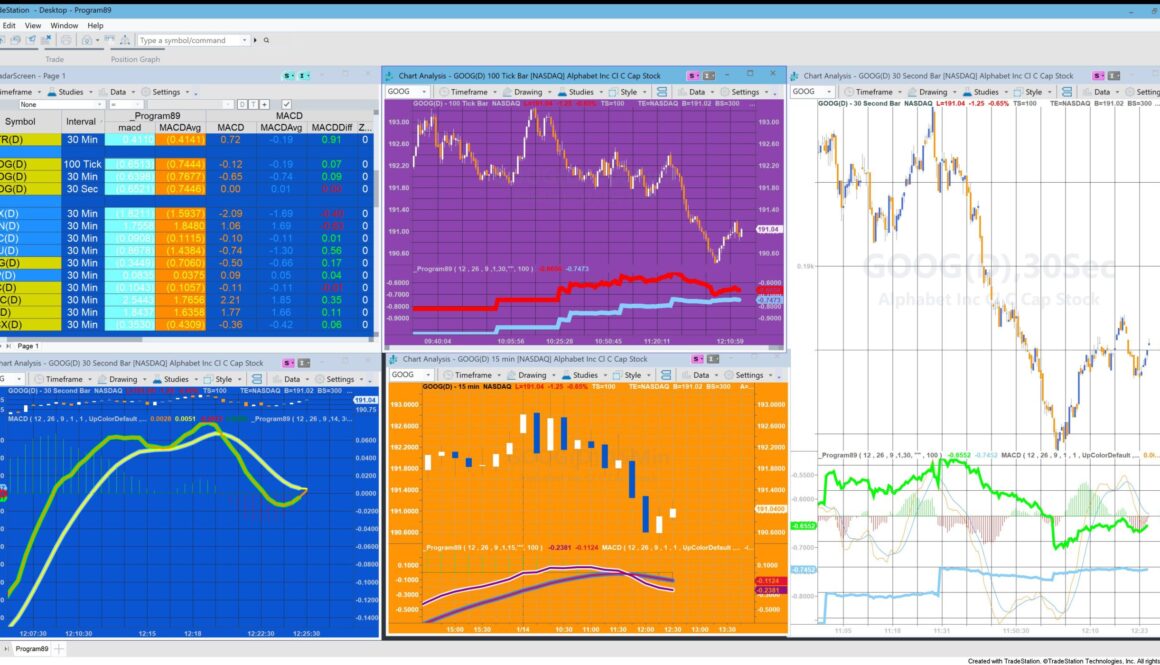Open GOOG symbol dropdown in 100 Tick chart

pos(425,92)
